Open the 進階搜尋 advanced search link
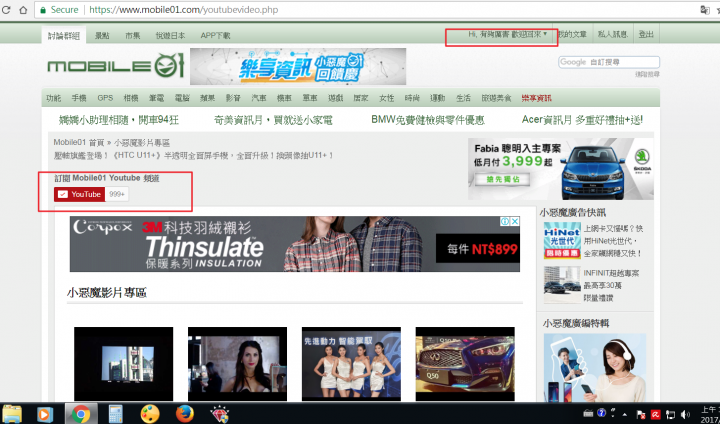The image size is (720, 424). [647, 74]
